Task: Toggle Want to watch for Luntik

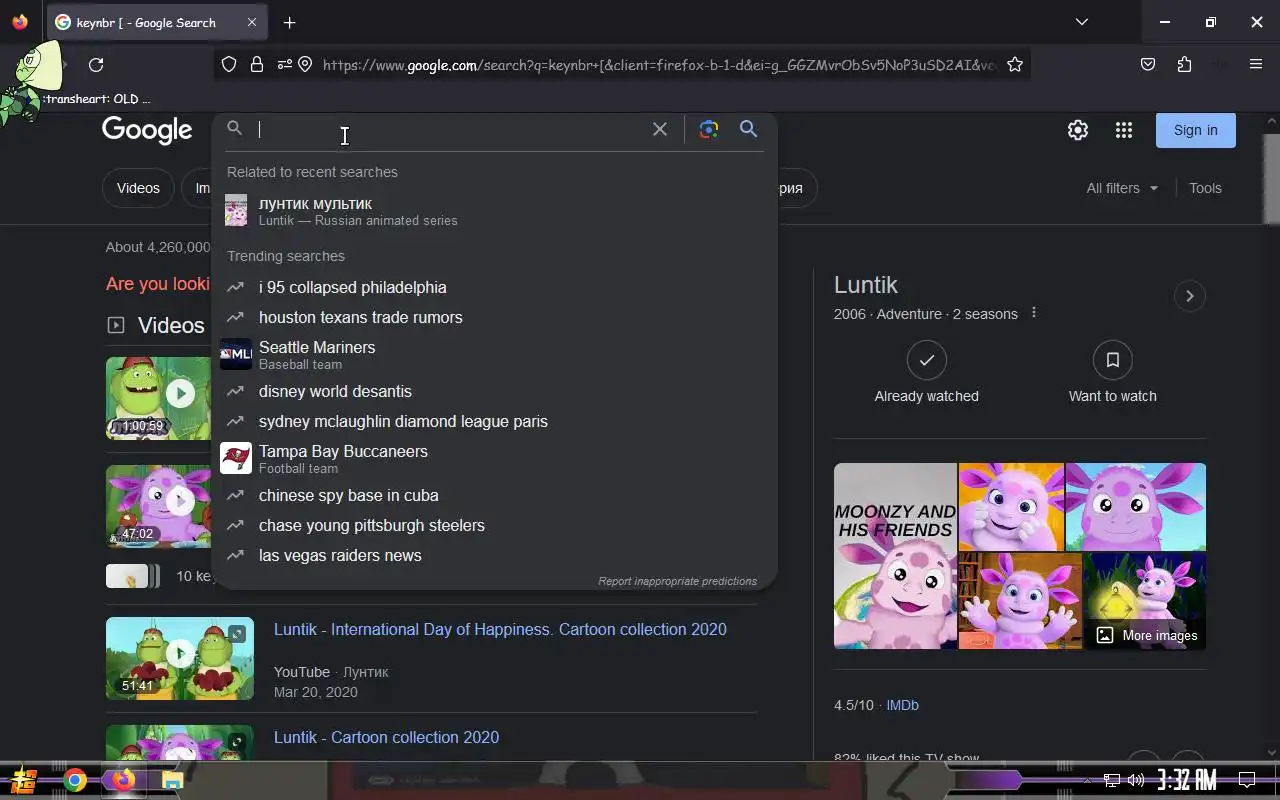Action: pos(1112,372)
